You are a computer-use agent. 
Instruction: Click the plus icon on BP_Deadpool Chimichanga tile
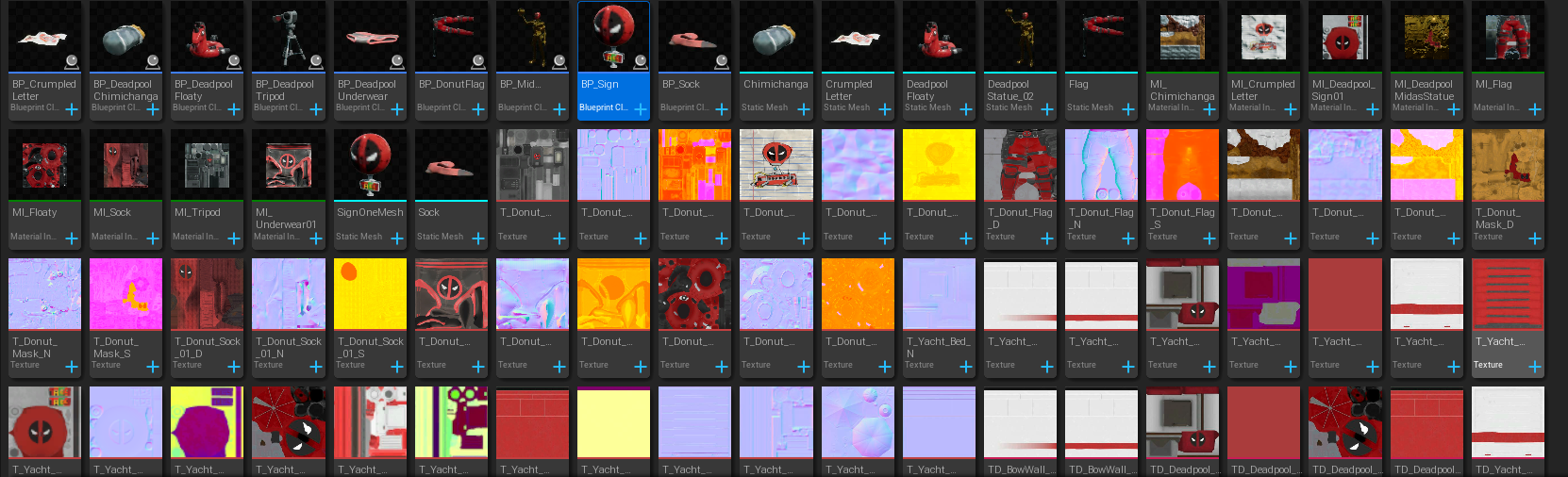point(153,110)
